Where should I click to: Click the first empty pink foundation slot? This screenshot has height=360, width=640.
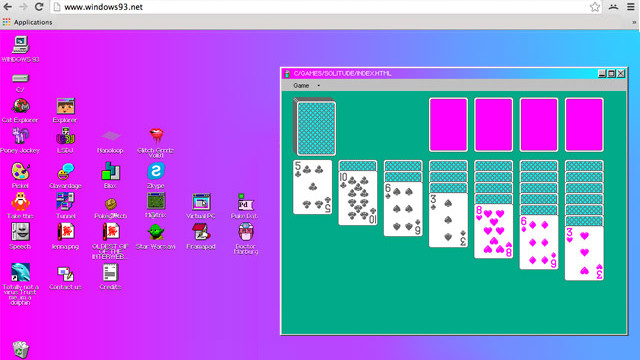tap(448, 125)
